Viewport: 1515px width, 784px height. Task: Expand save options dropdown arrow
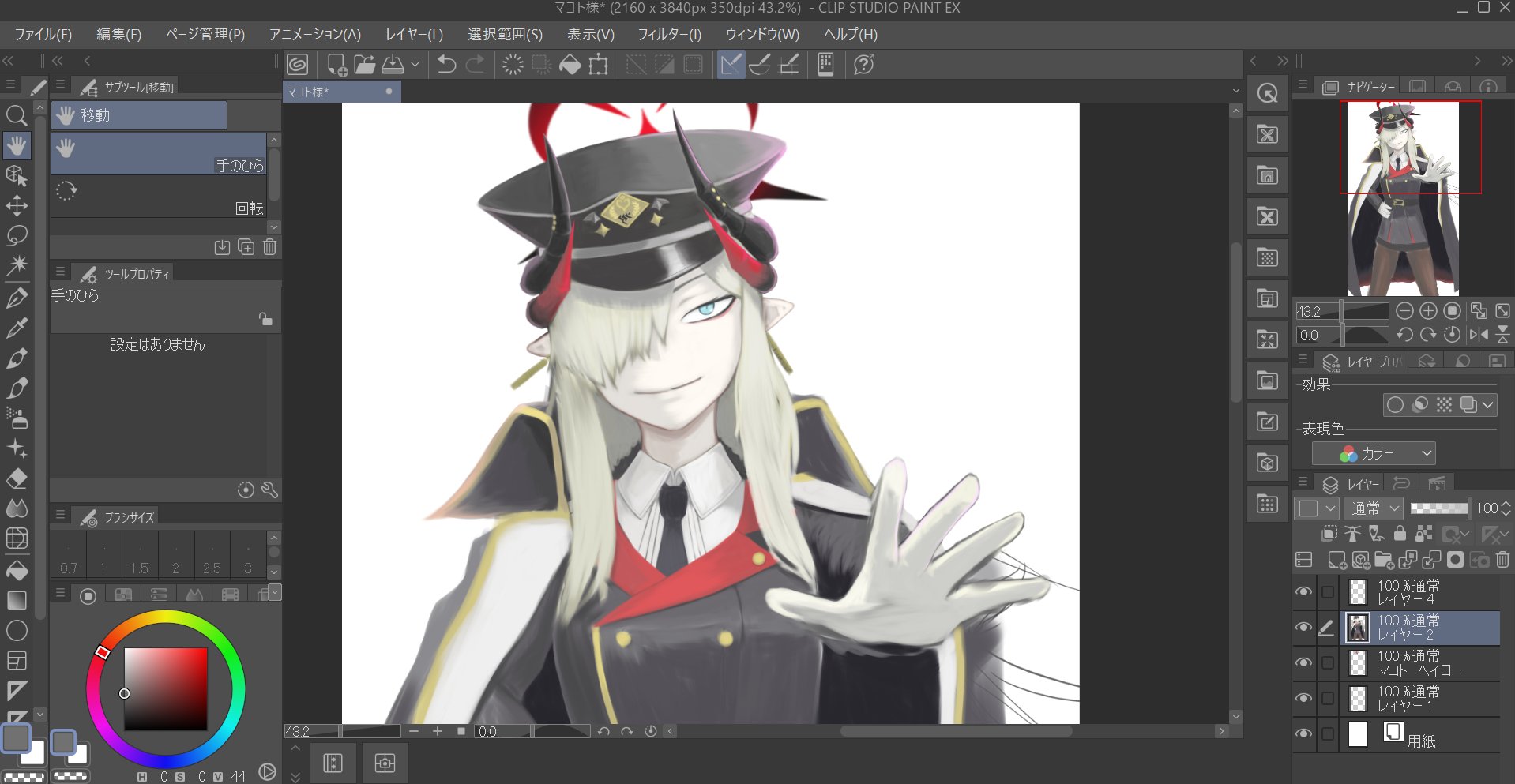[415, 65]
